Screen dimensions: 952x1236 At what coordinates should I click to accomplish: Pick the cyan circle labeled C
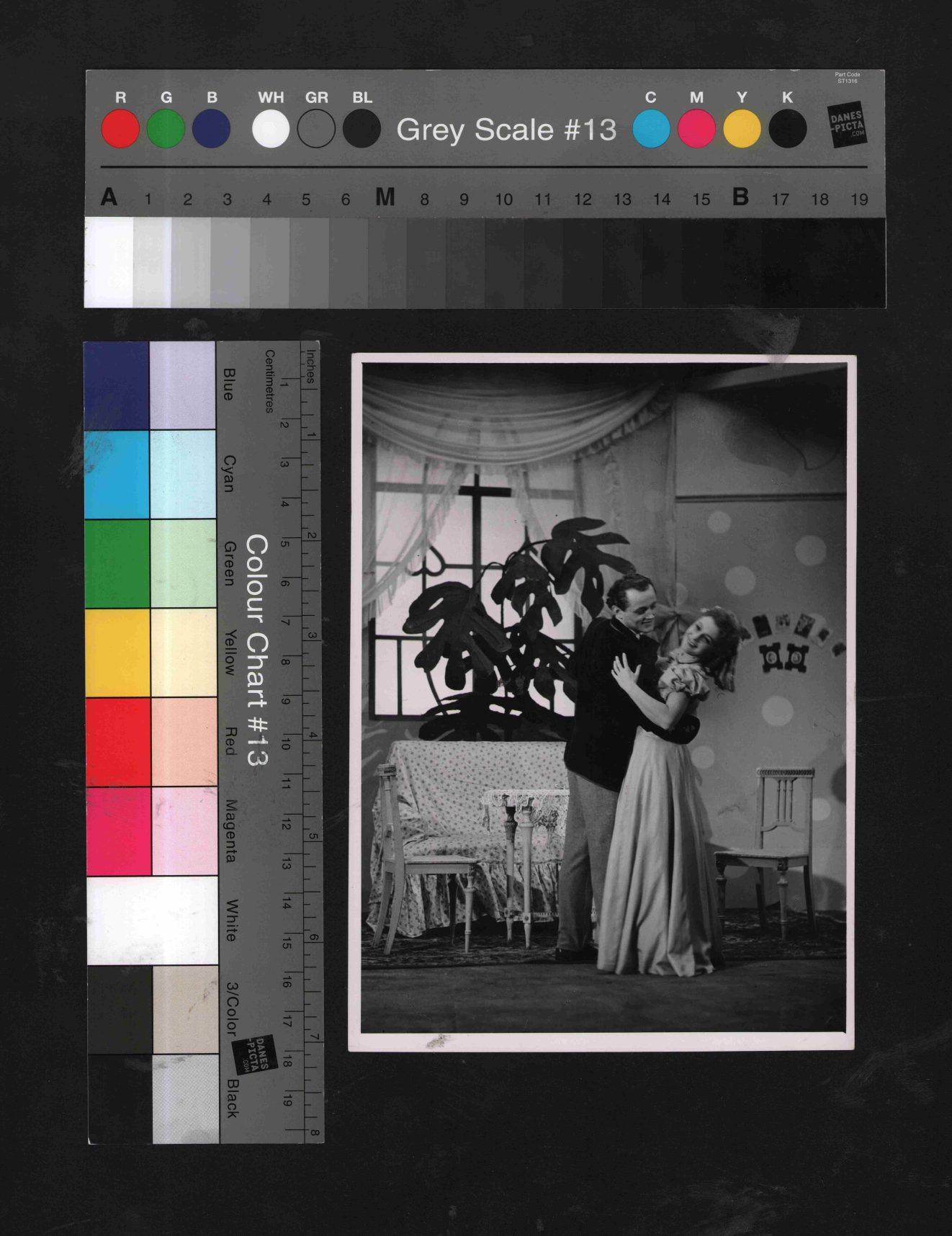click(651, 129)
